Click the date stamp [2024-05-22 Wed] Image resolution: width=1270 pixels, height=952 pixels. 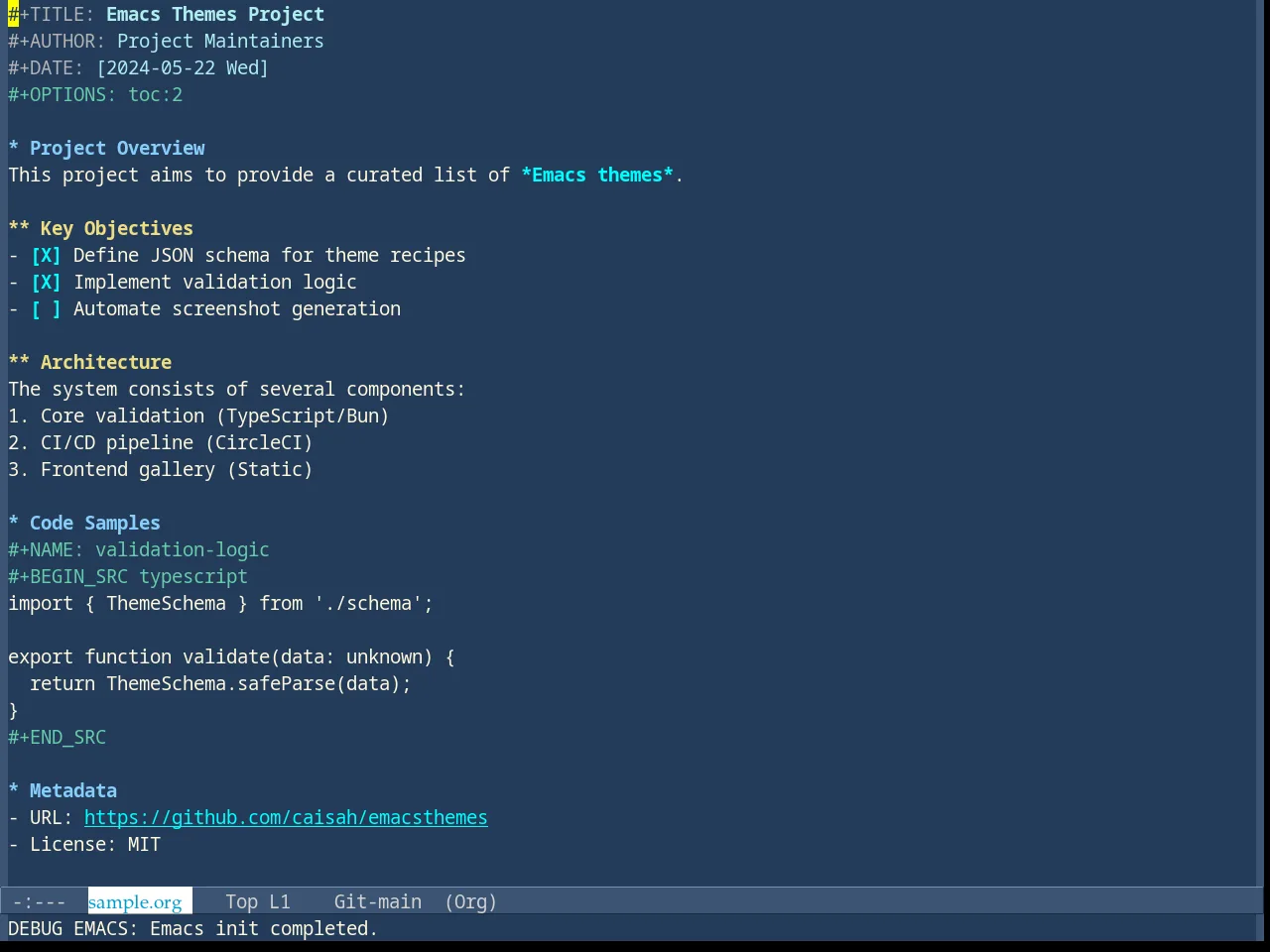click(183, 68)
